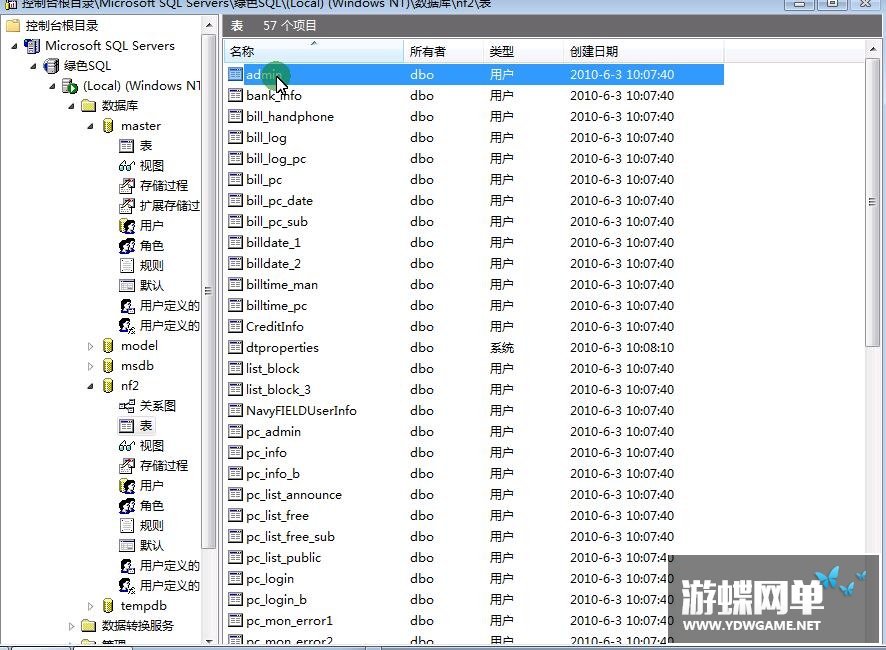886x650 pixels.
Task: Select the 表 node under nf2
Action: click(x=146, y=426)
